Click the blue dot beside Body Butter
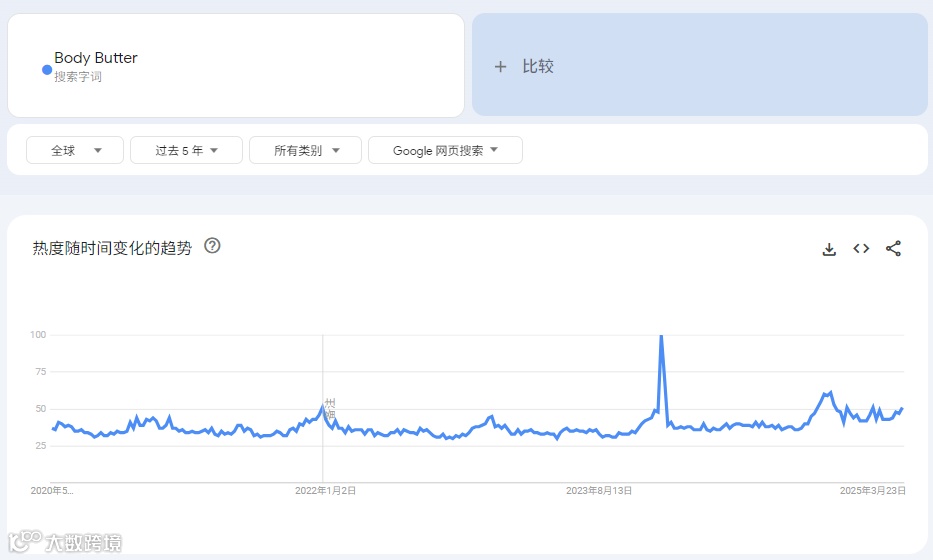The image size is (933, 560). coord(47,70)
